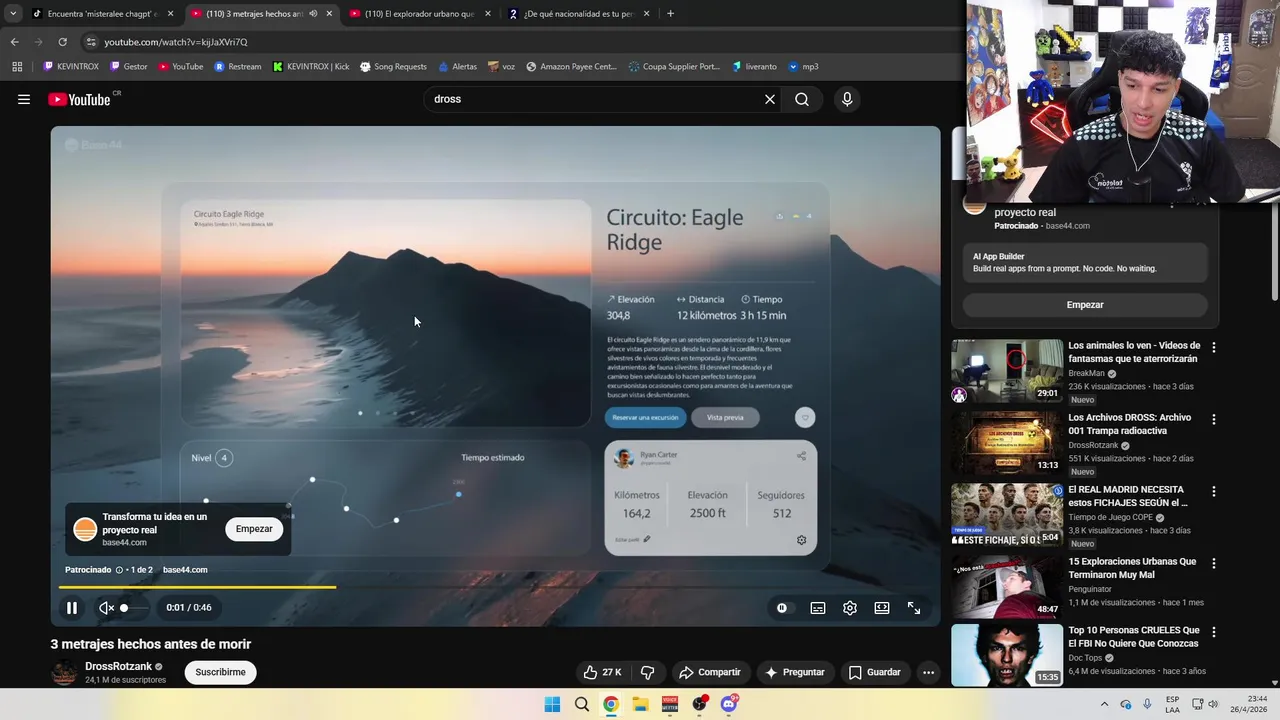1280x720 pixels.
Task: Open options for 'EL REAL MADRID NECESITA' video
Action: (1214, 492)
